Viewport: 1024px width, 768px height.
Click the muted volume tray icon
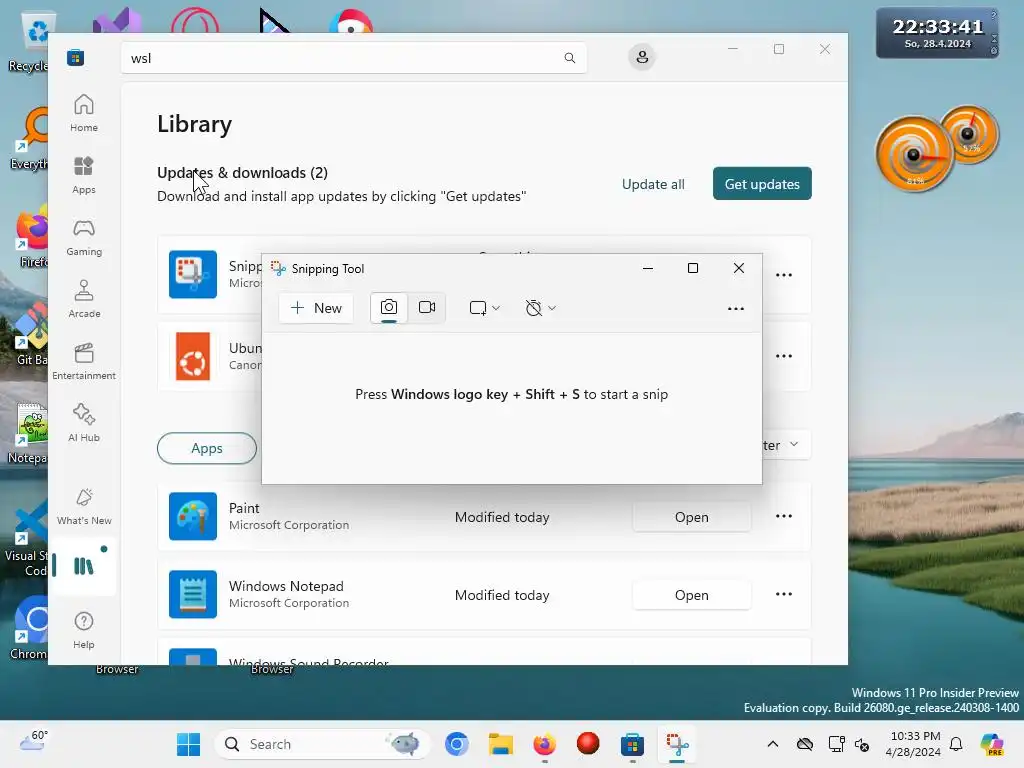click(x=861, y=744)
